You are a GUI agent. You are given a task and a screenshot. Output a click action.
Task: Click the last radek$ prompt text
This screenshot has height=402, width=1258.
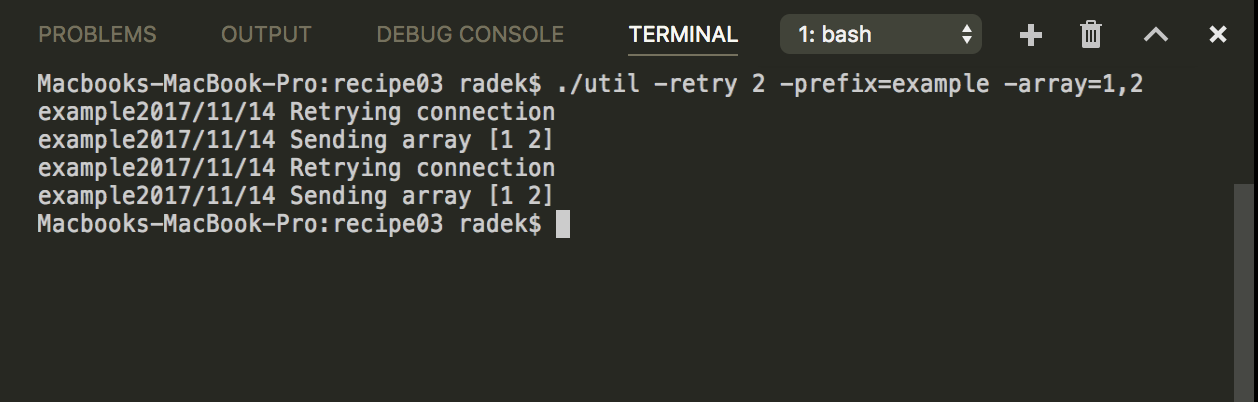click(x=500, y=224)
